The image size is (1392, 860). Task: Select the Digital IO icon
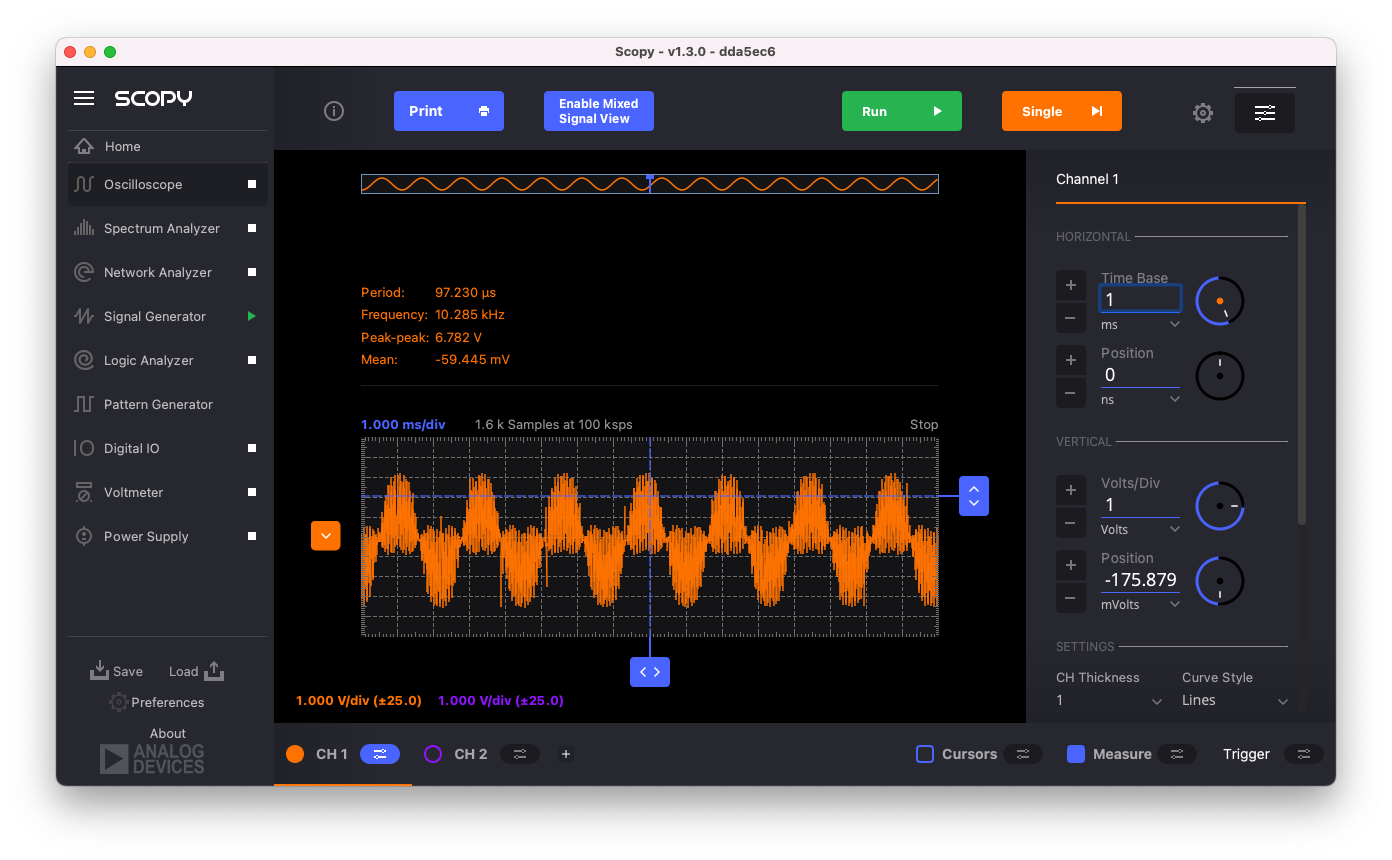pyautogui.click(x=84, y=448)
